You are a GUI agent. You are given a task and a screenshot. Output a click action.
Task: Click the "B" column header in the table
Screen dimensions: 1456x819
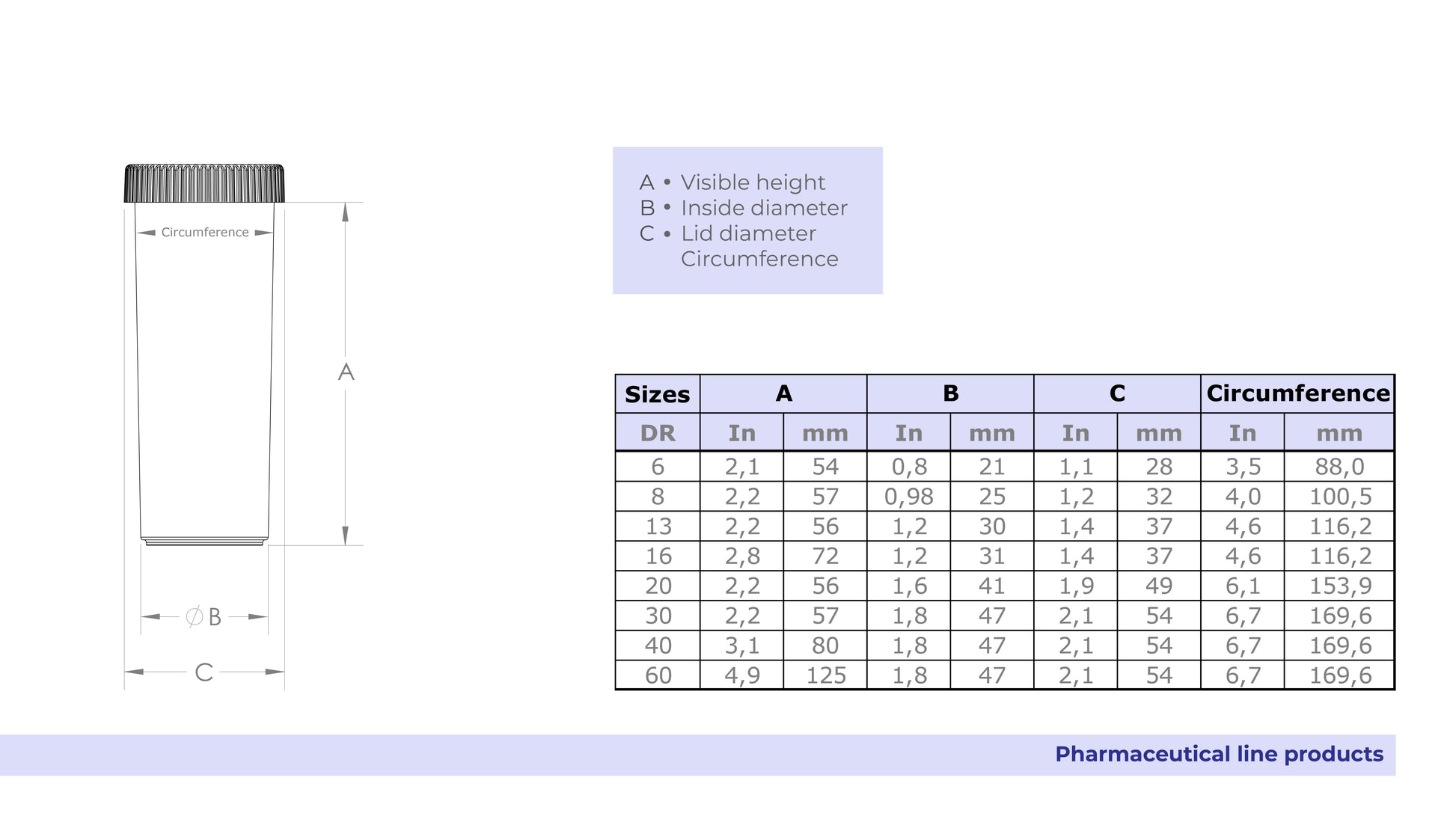tap(950, 393)
